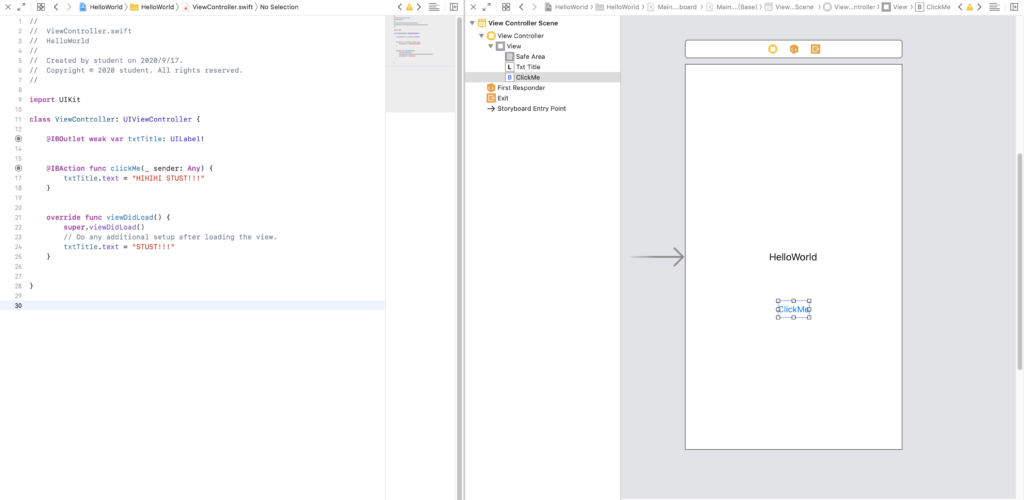This screenshot has height=500, width=1024.
Task: Open related items grid menu in code editor
Action: [x=40, y=7]
